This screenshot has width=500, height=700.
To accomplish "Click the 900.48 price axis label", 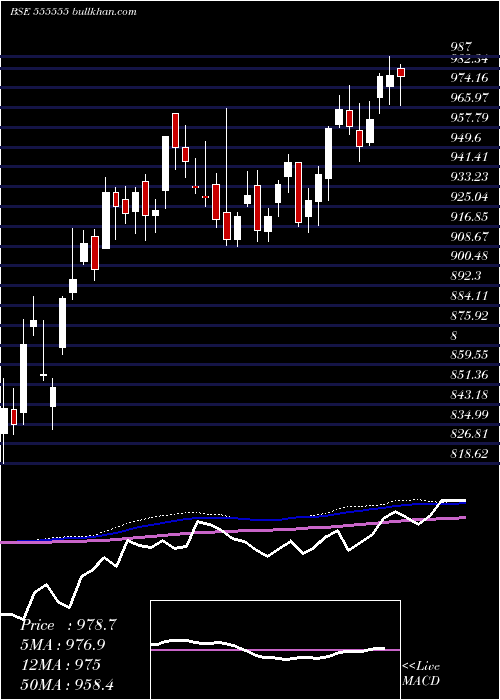I will pos(469,256).
